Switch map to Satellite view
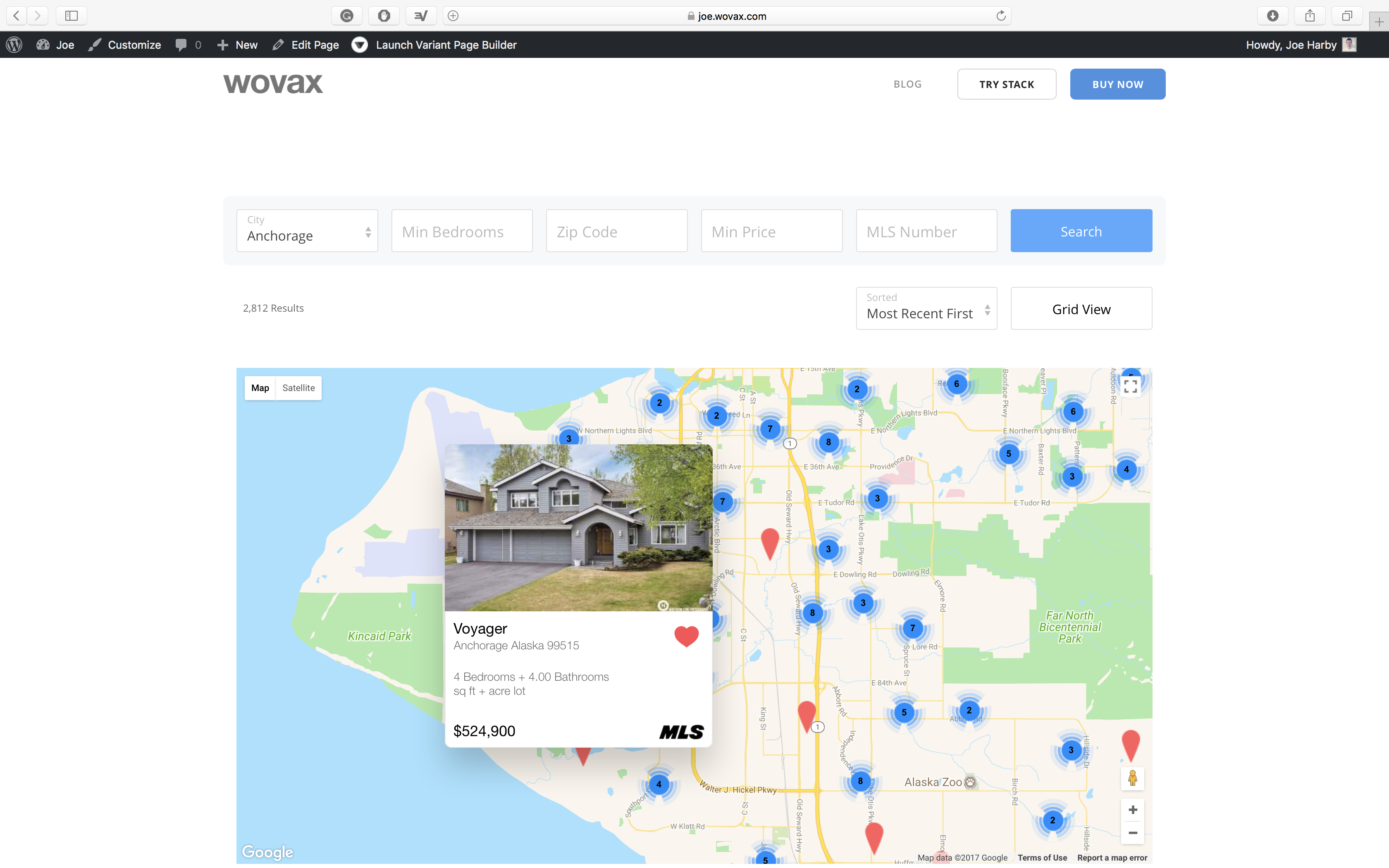This screenshot has height=868, width=1389. coord(298,388)
